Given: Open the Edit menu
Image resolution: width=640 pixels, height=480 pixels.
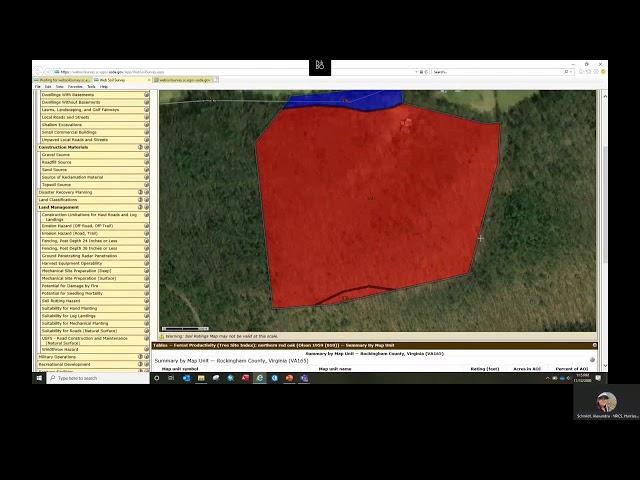Looking at the screenshot, I should point(48,87).
